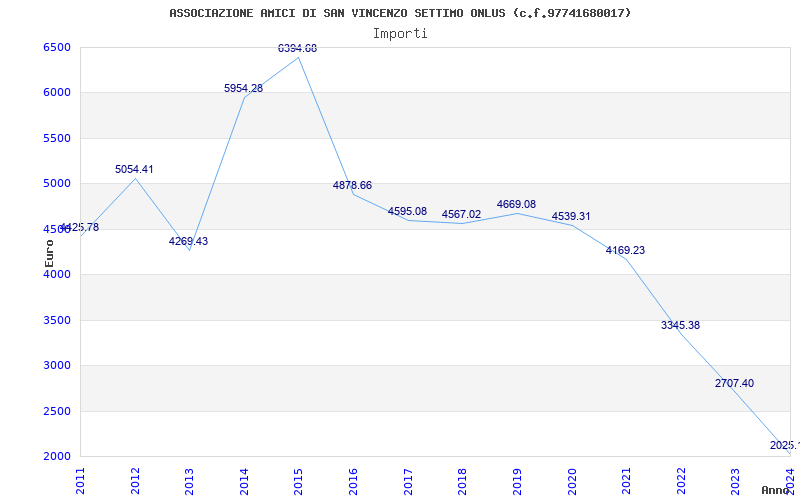
Task: Click the 4169.23 data label
Action: (x=626, y=251)
